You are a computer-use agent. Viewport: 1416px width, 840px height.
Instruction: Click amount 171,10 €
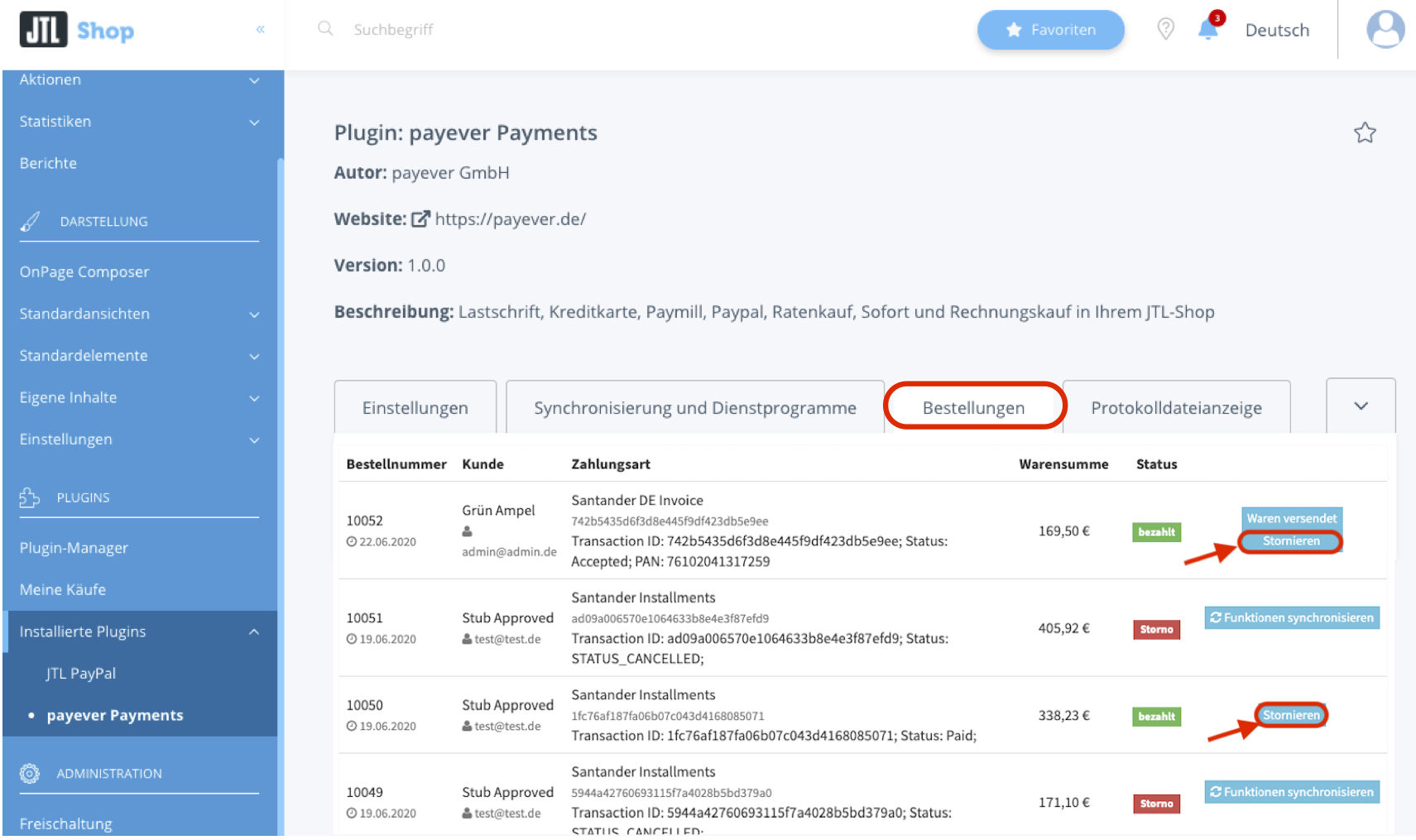pyautogui.click(x=1064, y=803)
